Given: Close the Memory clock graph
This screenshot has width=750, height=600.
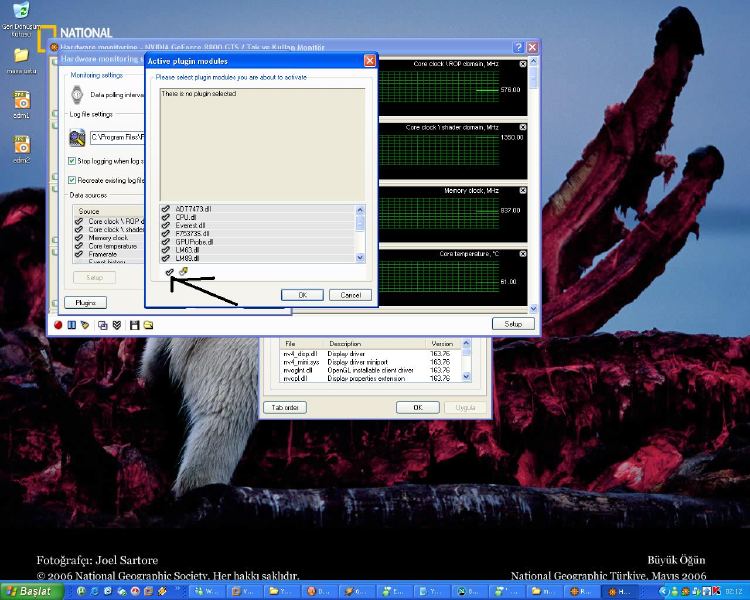Looking at the screenshot, I should tap(523, 190).
